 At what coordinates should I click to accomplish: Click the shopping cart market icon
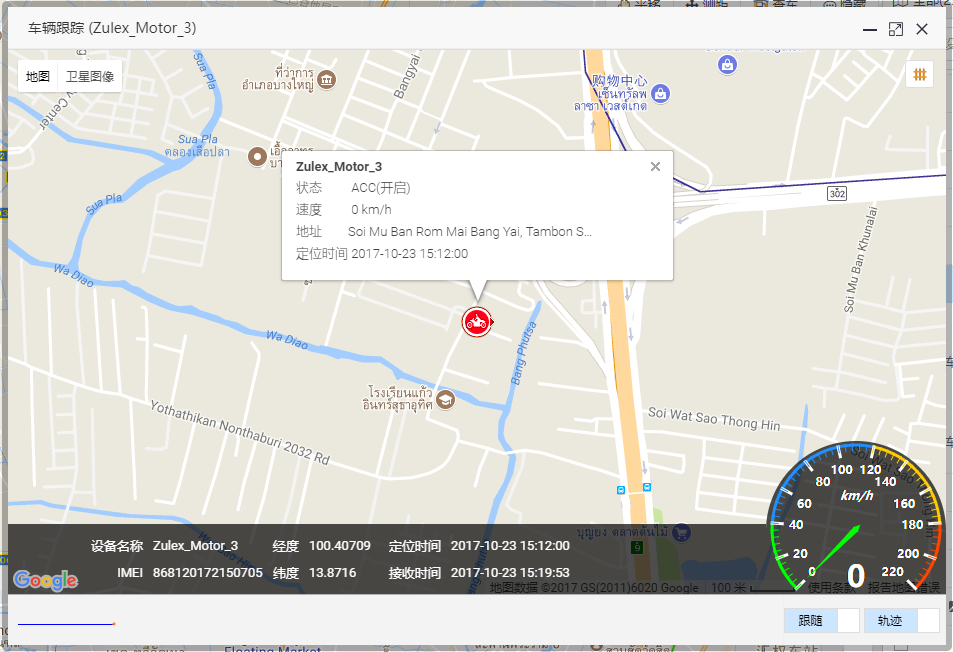pos(681,533)
